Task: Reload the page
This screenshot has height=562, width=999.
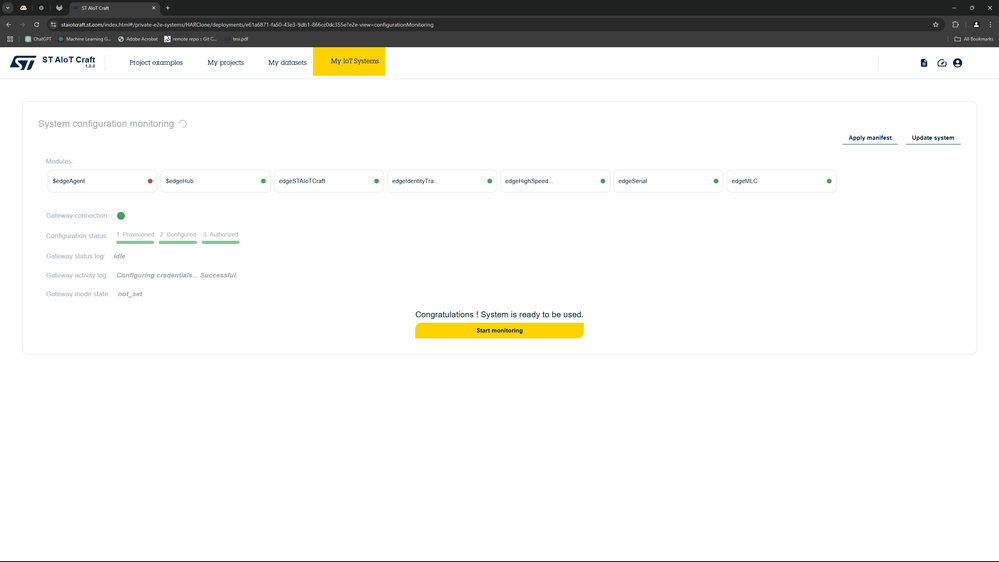Action: click(x=36, y=25)
